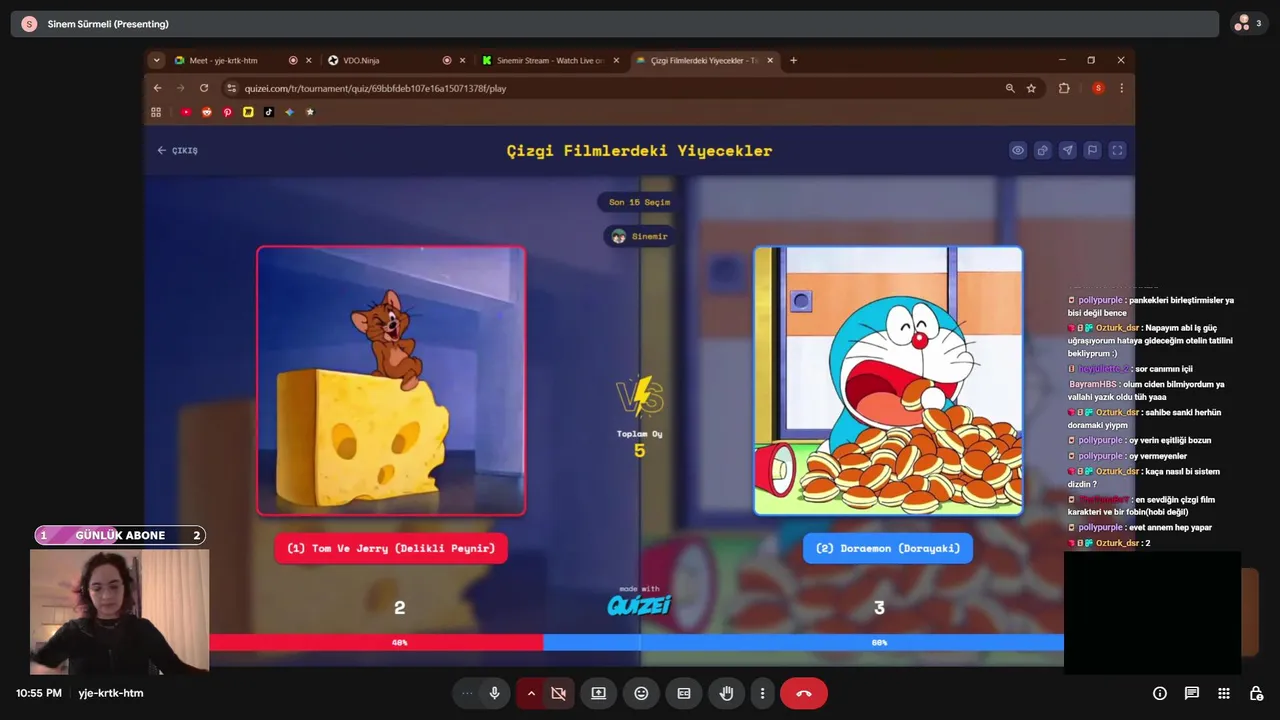Click chat message 'oy vermeyenler'
Image resolution: width=1280 pixels, height=720 pixels.
(x=1158, y=456)
